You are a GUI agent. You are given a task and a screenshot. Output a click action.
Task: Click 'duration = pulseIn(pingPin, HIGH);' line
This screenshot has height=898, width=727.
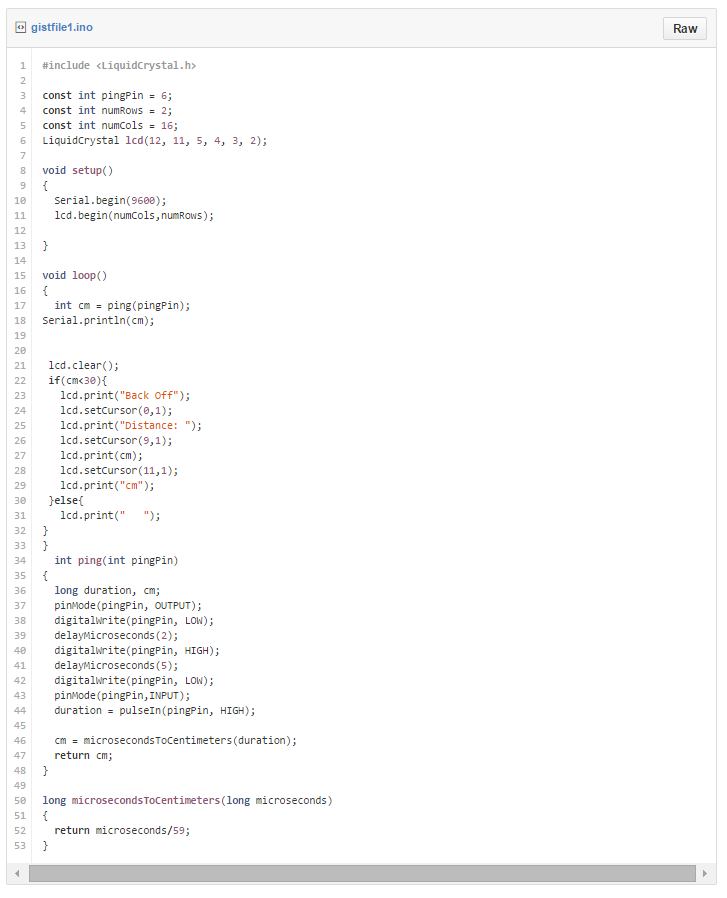[155, 711]
